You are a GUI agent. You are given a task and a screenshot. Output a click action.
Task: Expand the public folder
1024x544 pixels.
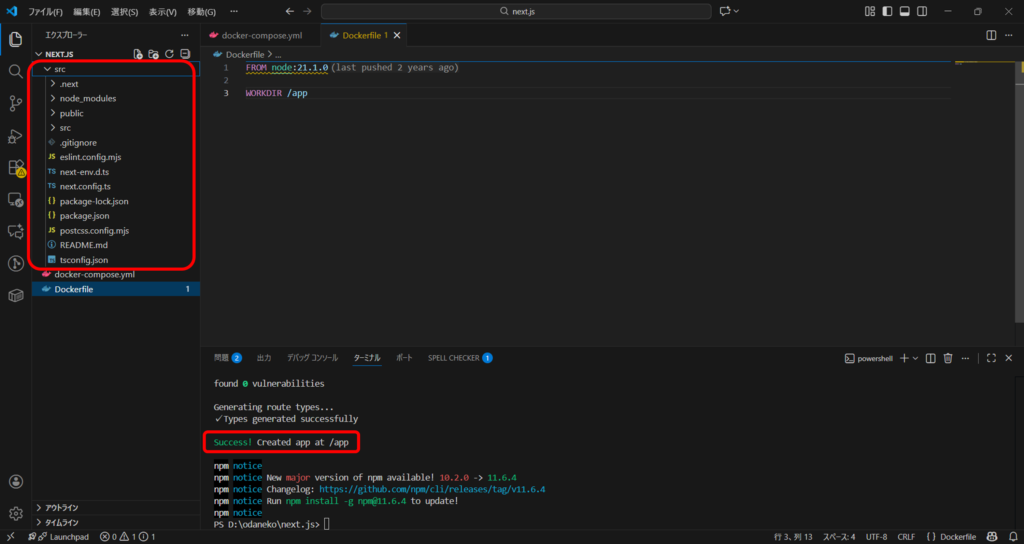point(71,113)
